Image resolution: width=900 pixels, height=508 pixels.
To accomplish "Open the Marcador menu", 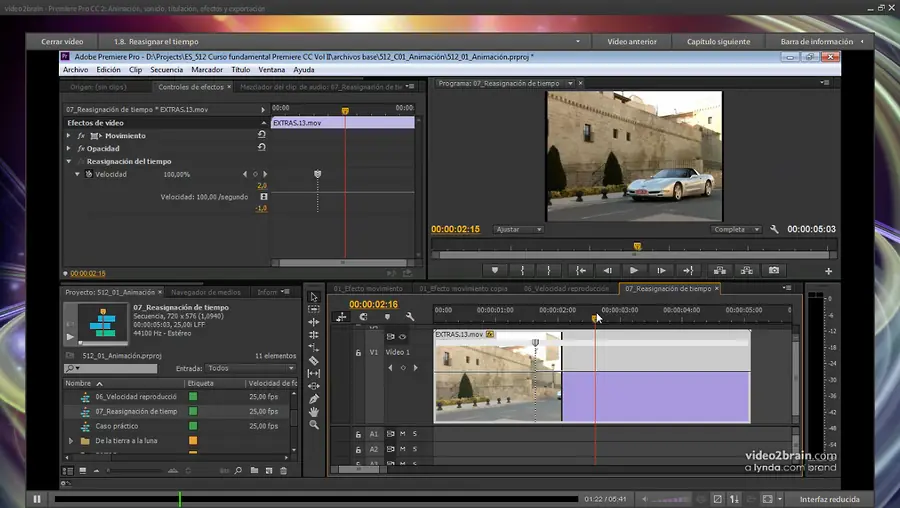I will click(207, 69).
